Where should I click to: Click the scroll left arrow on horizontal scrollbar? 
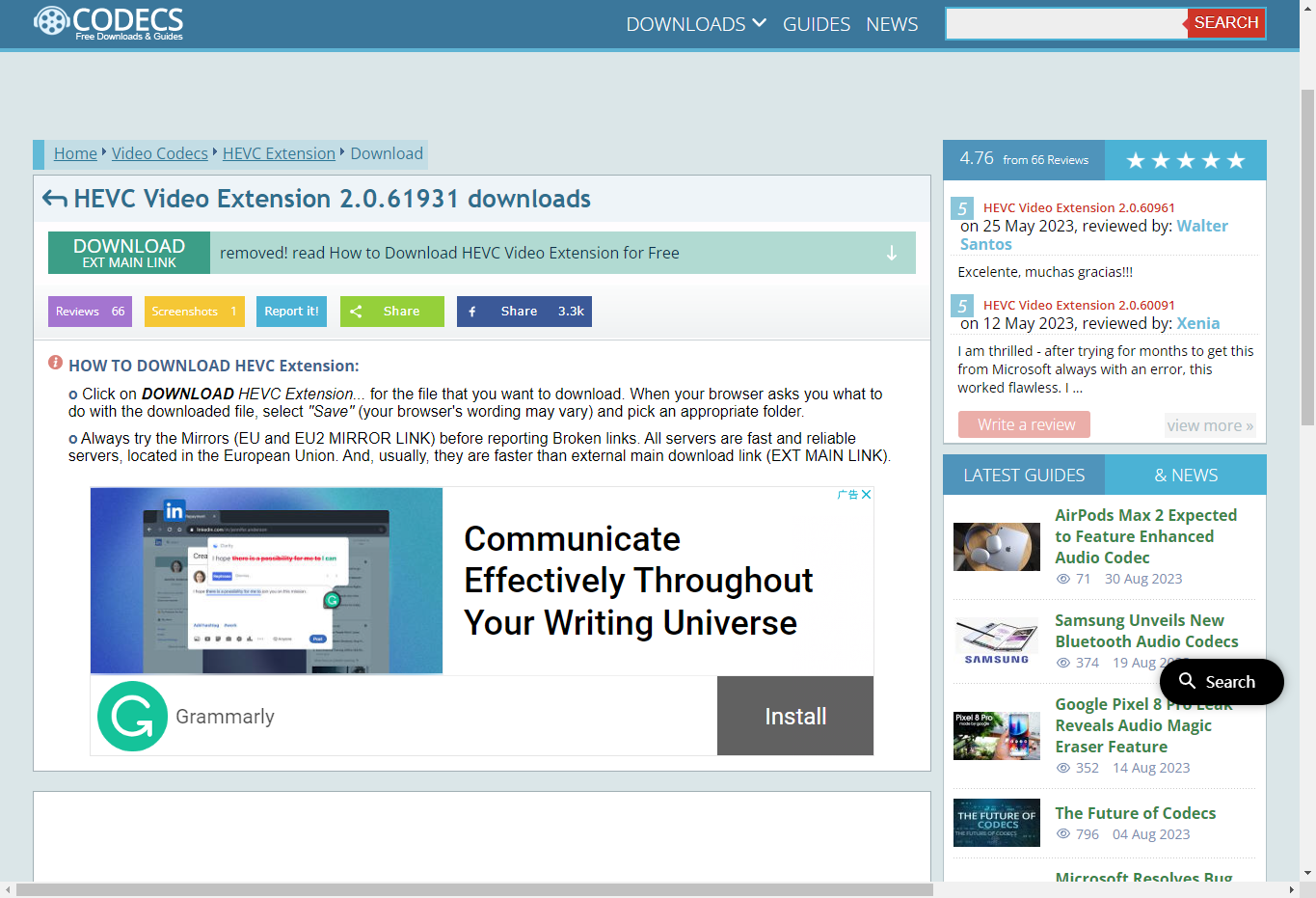[8, 890]
